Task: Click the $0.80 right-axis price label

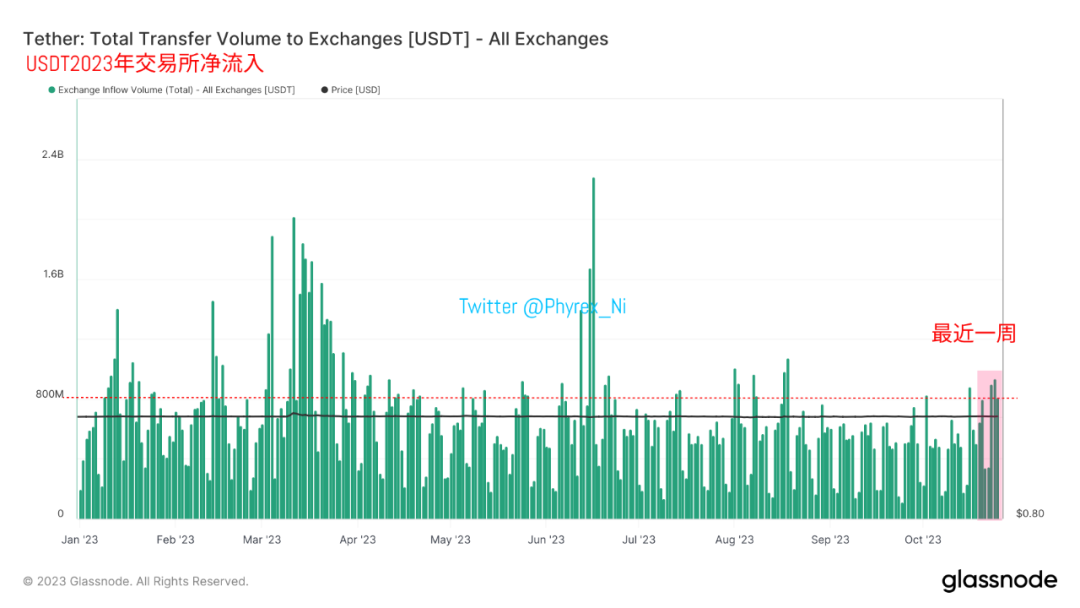Action: (x=1030, y=514)
